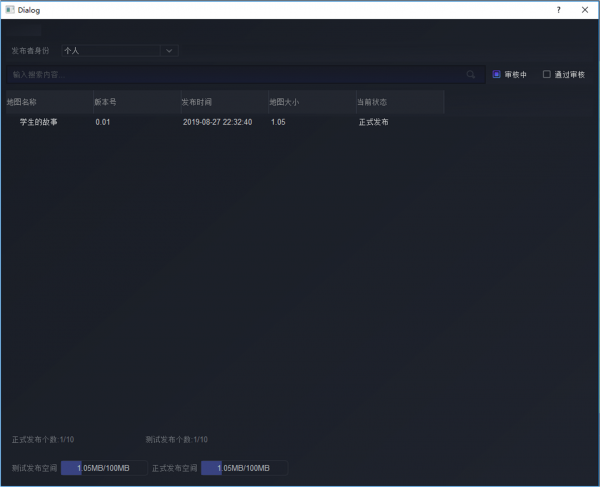Click the question mark help button

click(x=559, y=10)
